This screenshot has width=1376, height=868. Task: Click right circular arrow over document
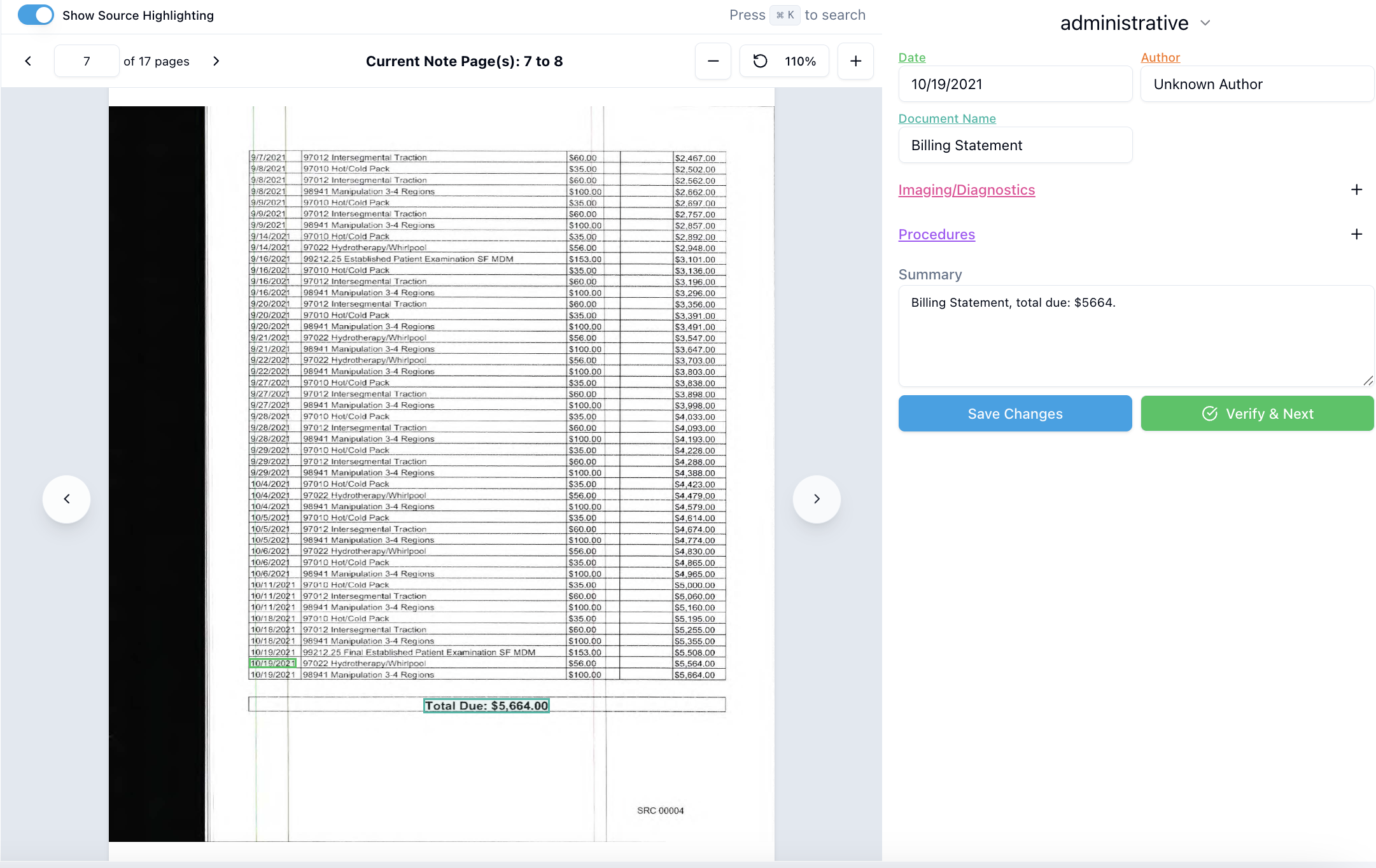click(x=817, y=499)
